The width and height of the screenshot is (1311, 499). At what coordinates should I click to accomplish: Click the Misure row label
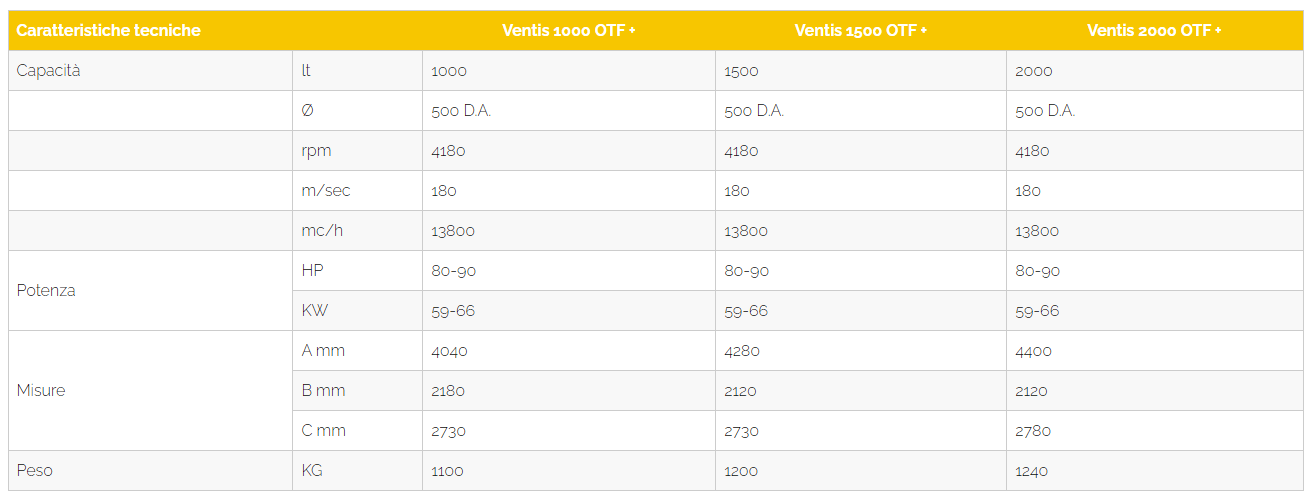(41, 391)
